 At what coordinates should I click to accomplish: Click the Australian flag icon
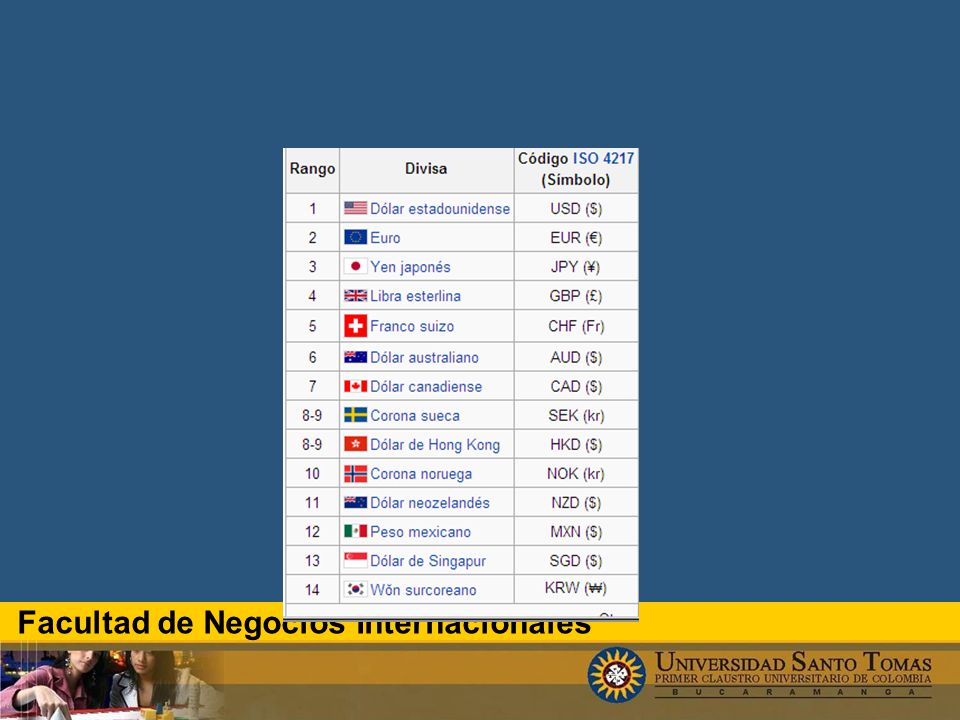(355, 357)
